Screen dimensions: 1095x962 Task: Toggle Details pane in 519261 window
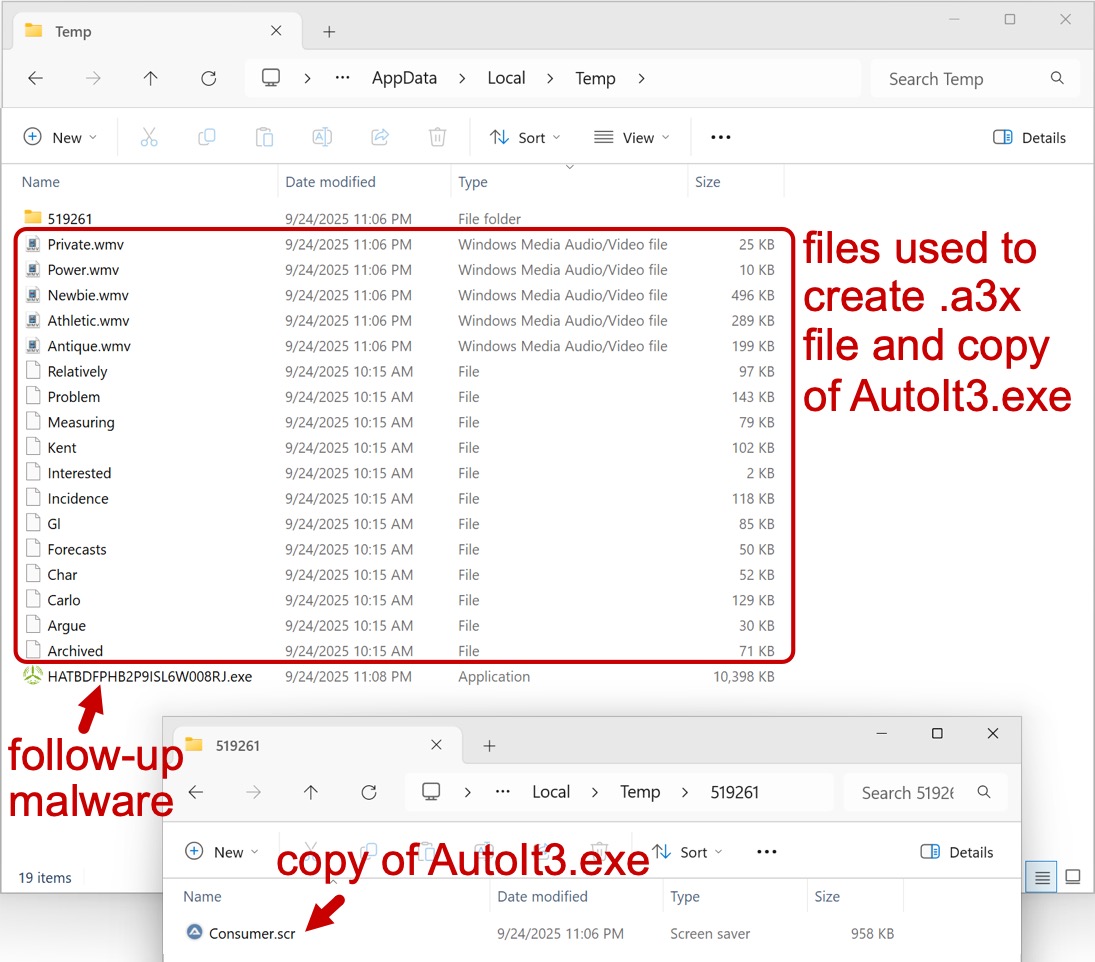[956, 852]
